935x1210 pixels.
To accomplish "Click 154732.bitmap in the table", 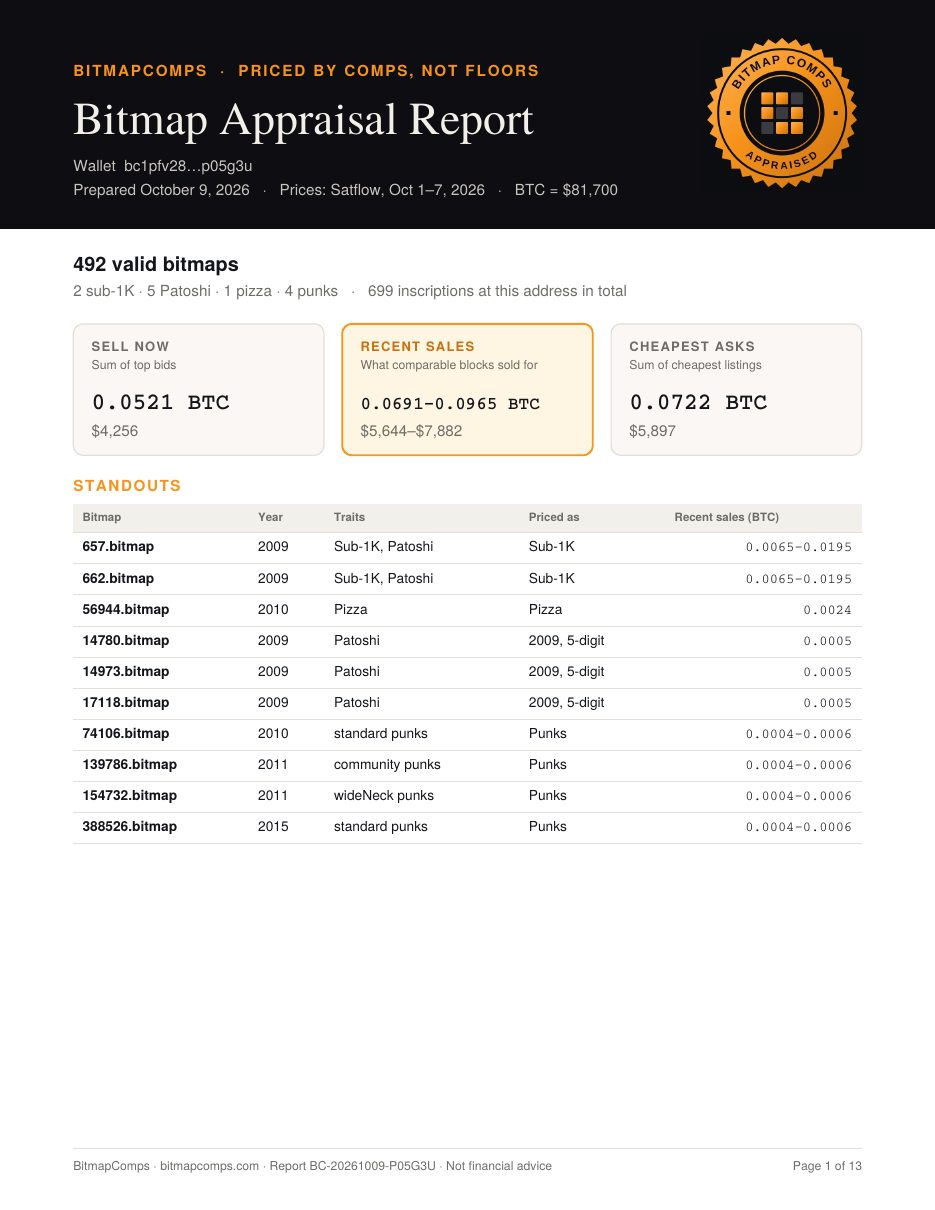I will [130, 795].
